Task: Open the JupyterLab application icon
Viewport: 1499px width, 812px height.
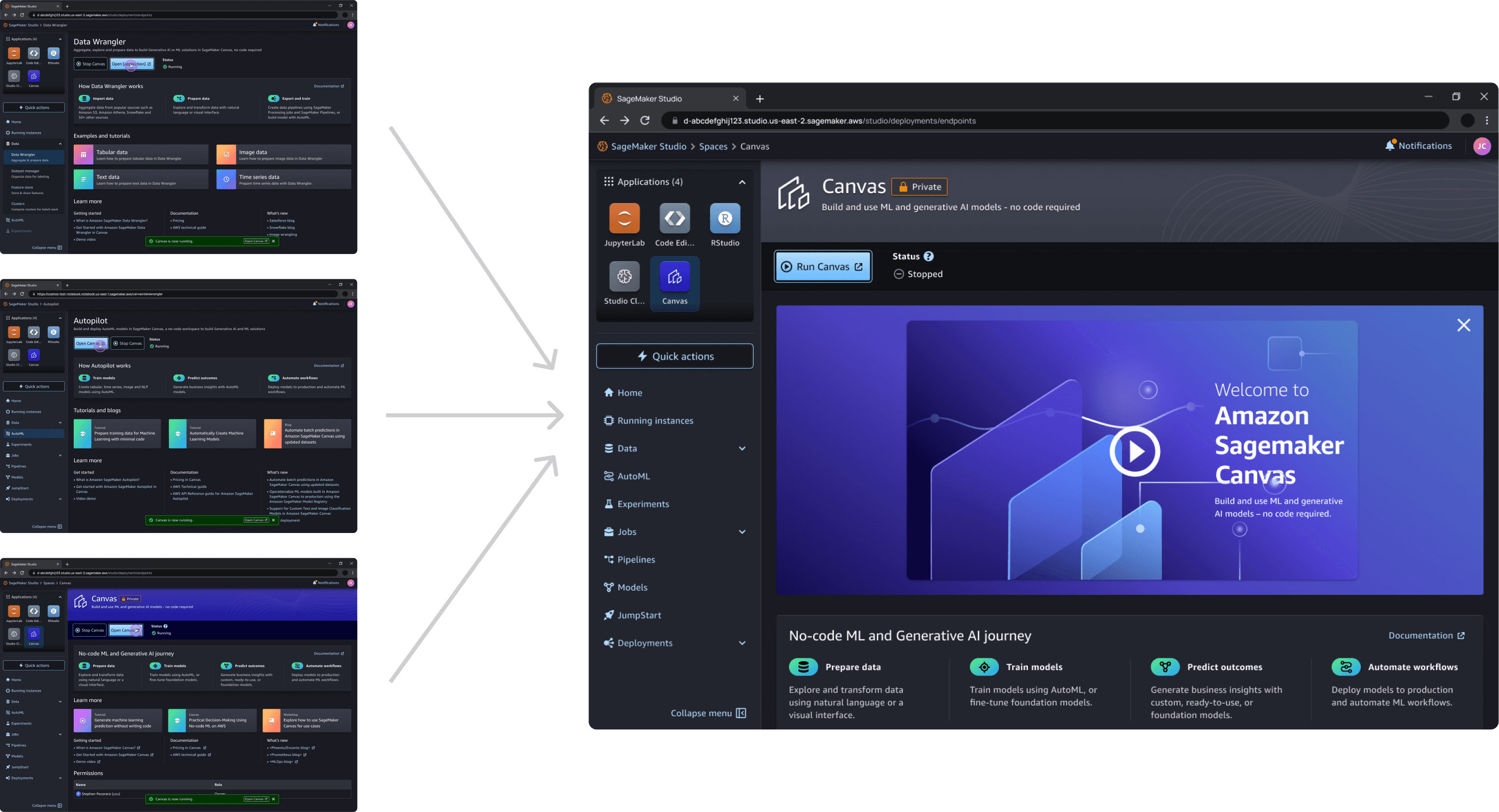Action: 624,218
